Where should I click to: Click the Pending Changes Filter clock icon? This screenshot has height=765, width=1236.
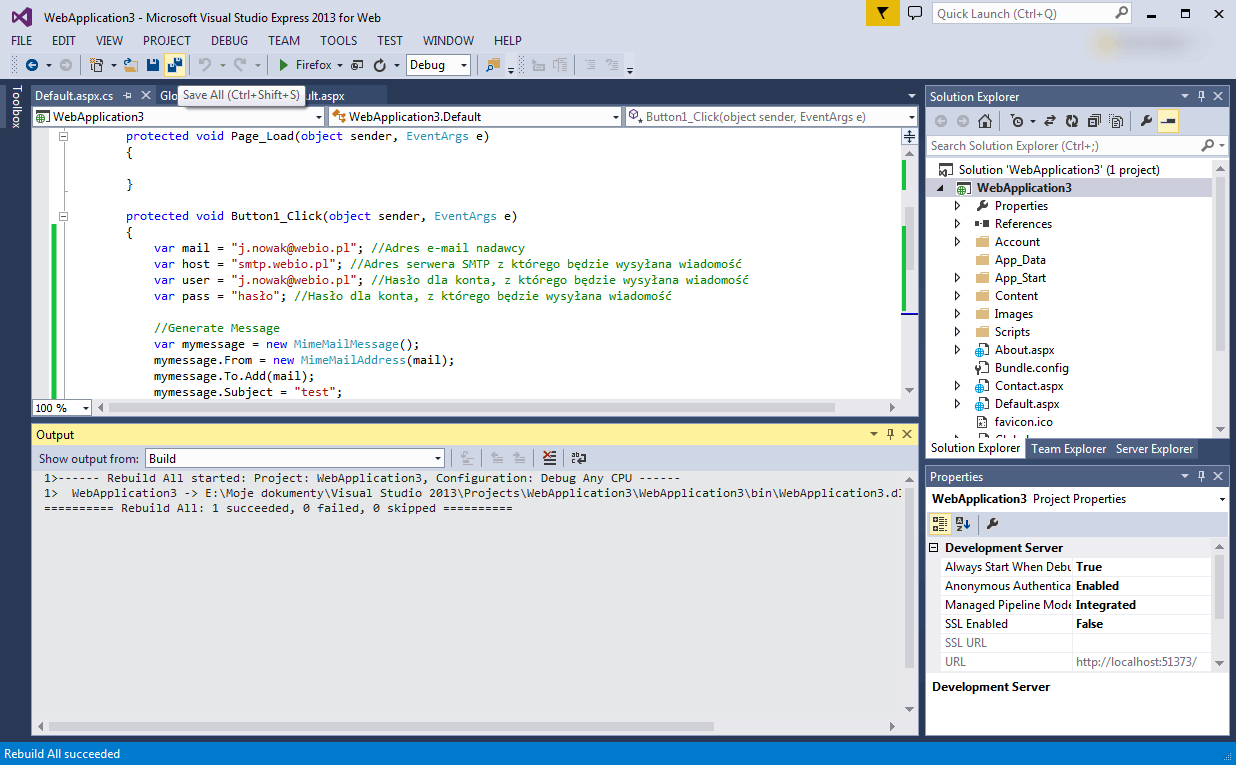tap(1017, 121)
